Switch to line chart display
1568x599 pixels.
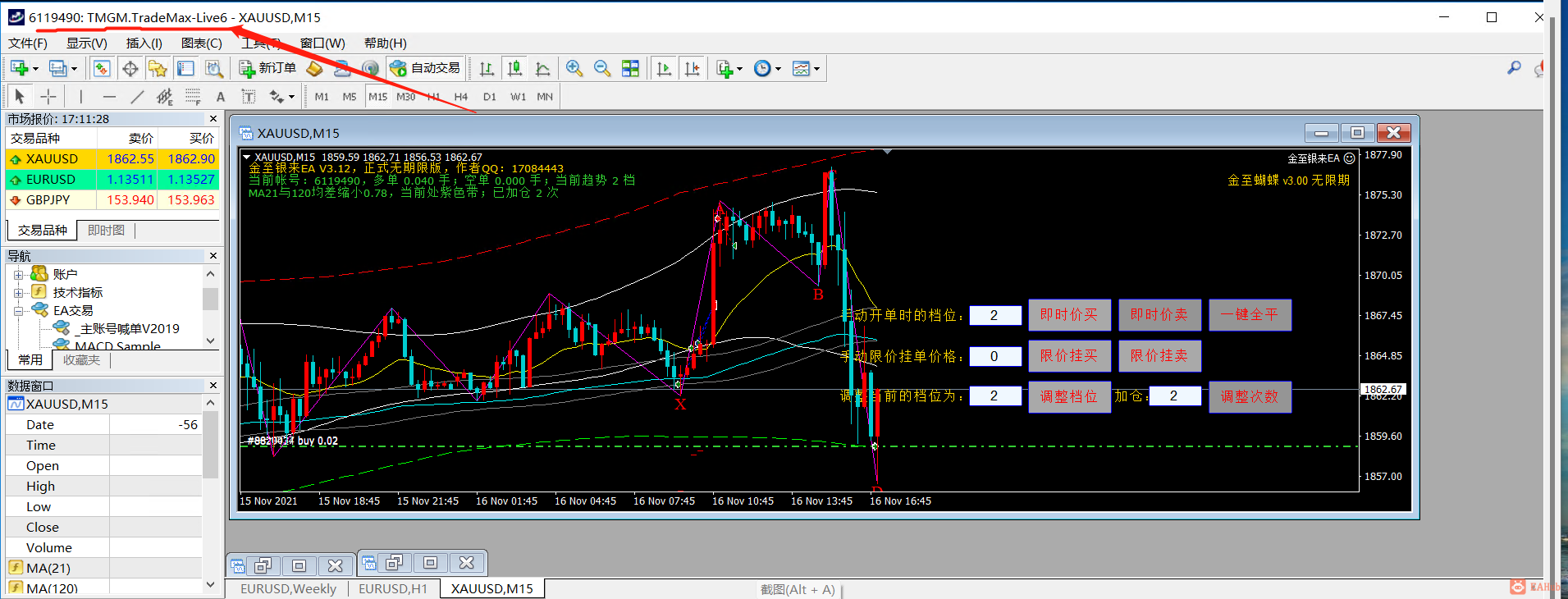(542, 69)
